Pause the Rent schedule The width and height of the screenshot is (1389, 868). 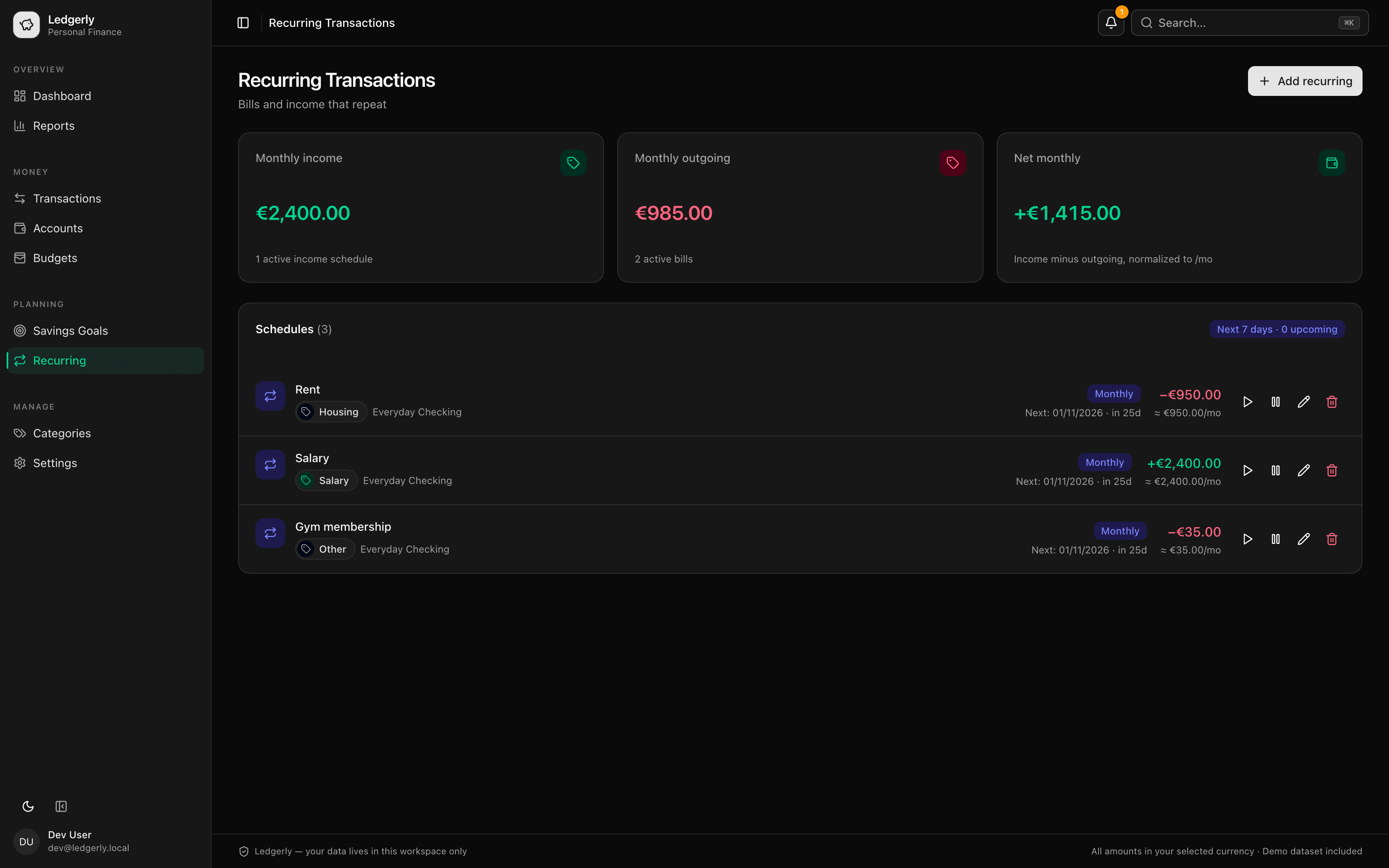(x=1275, y=402)
